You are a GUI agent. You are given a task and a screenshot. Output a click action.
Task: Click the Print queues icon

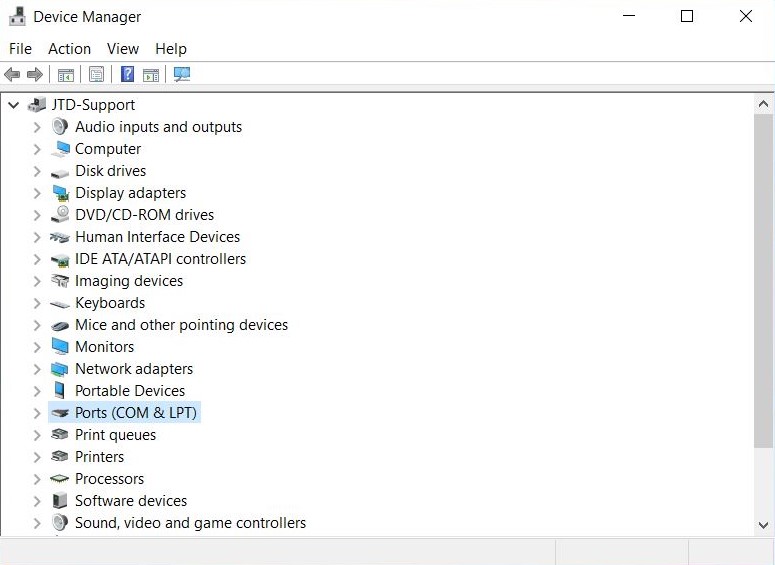click(59, 434)
